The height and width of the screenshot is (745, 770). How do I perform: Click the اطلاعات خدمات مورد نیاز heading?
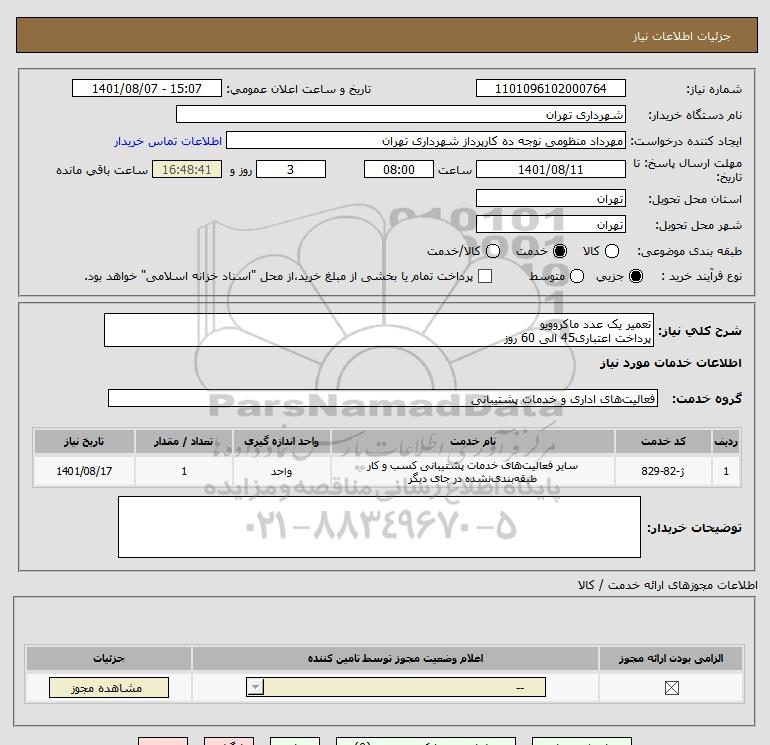point(670,363)
